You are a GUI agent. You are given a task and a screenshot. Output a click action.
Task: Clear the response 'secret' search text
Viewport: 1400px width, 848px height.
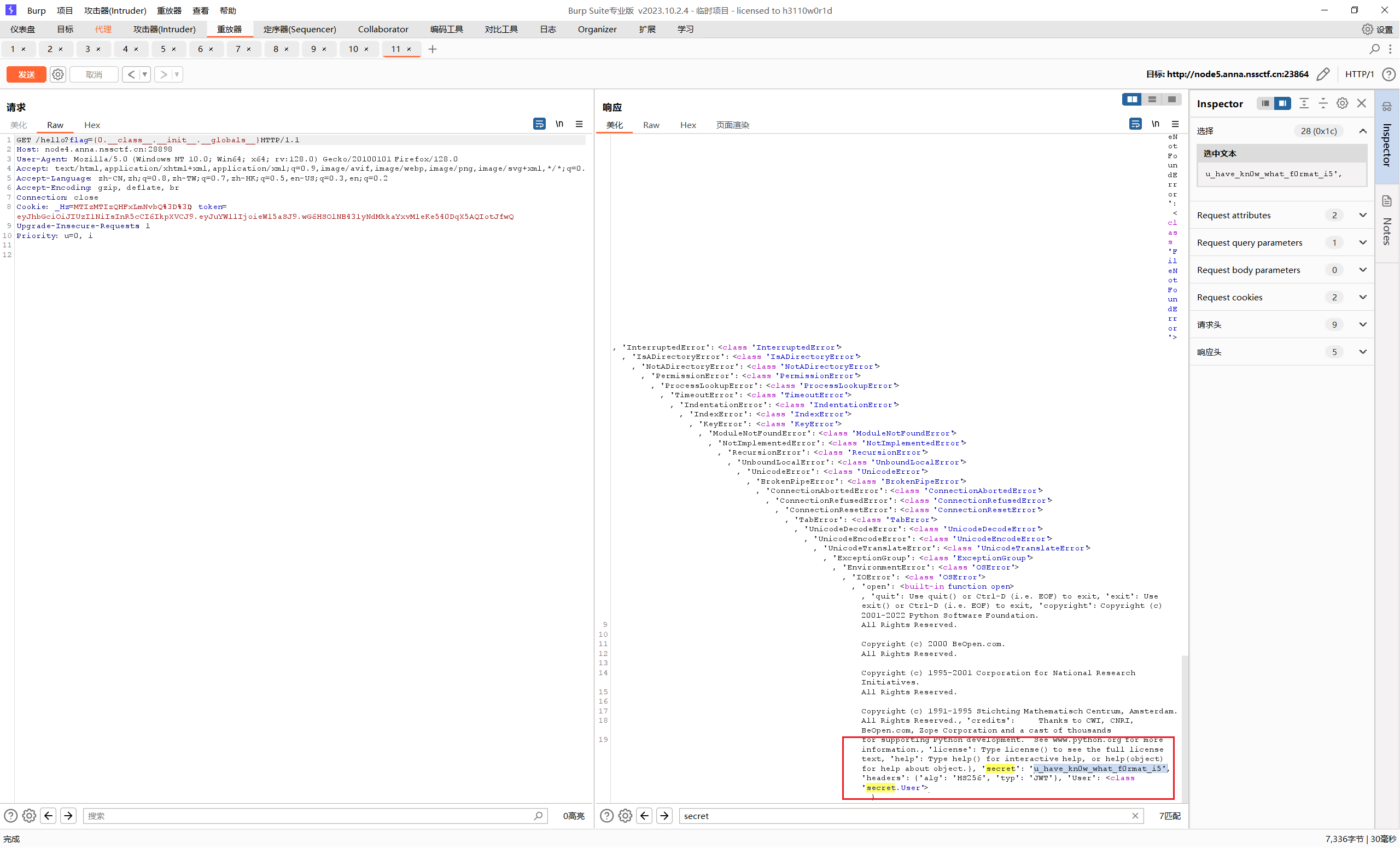click(1135, 816)
